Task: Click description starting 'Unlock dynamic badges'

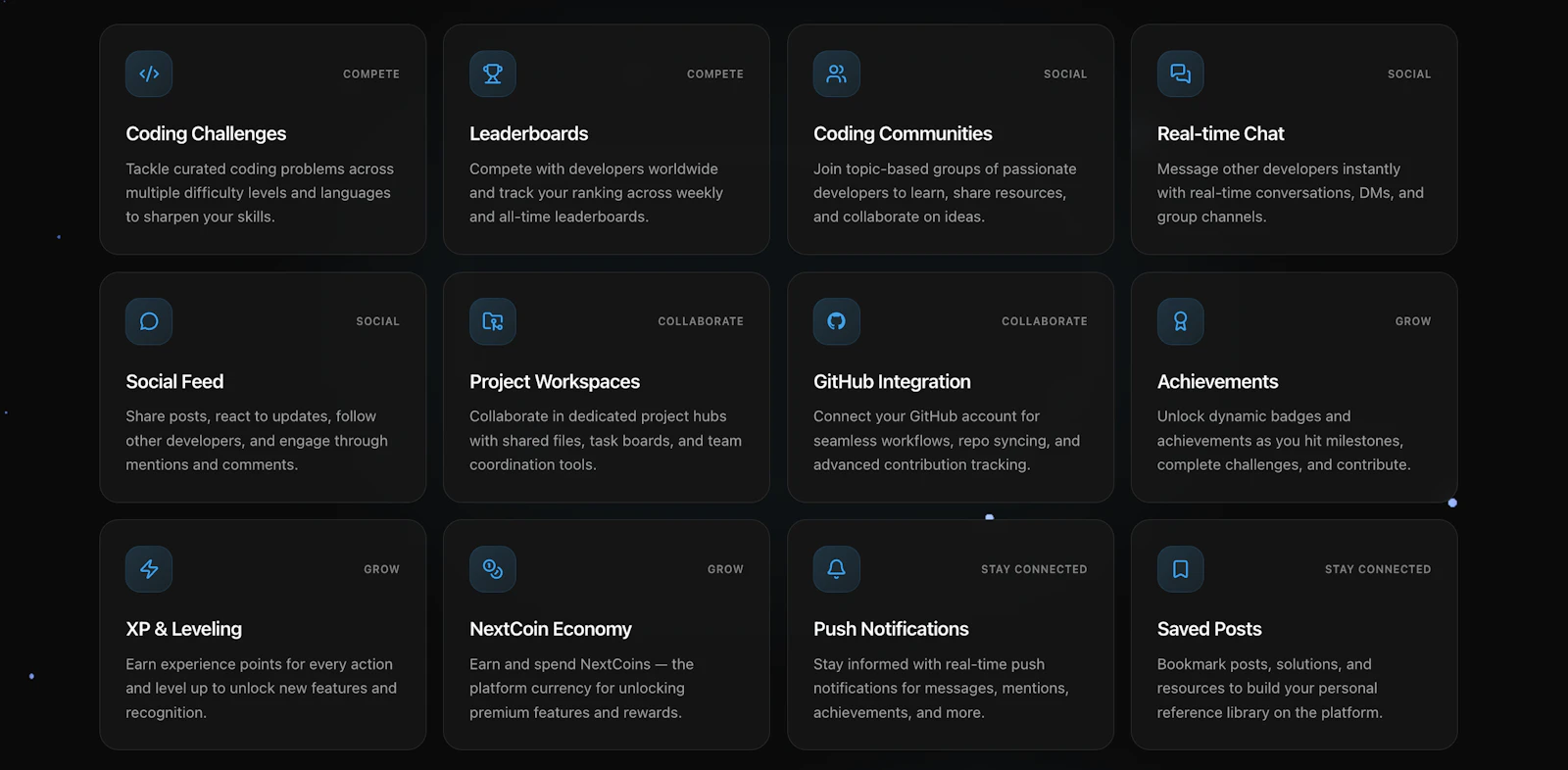Action: (1284, 441)
